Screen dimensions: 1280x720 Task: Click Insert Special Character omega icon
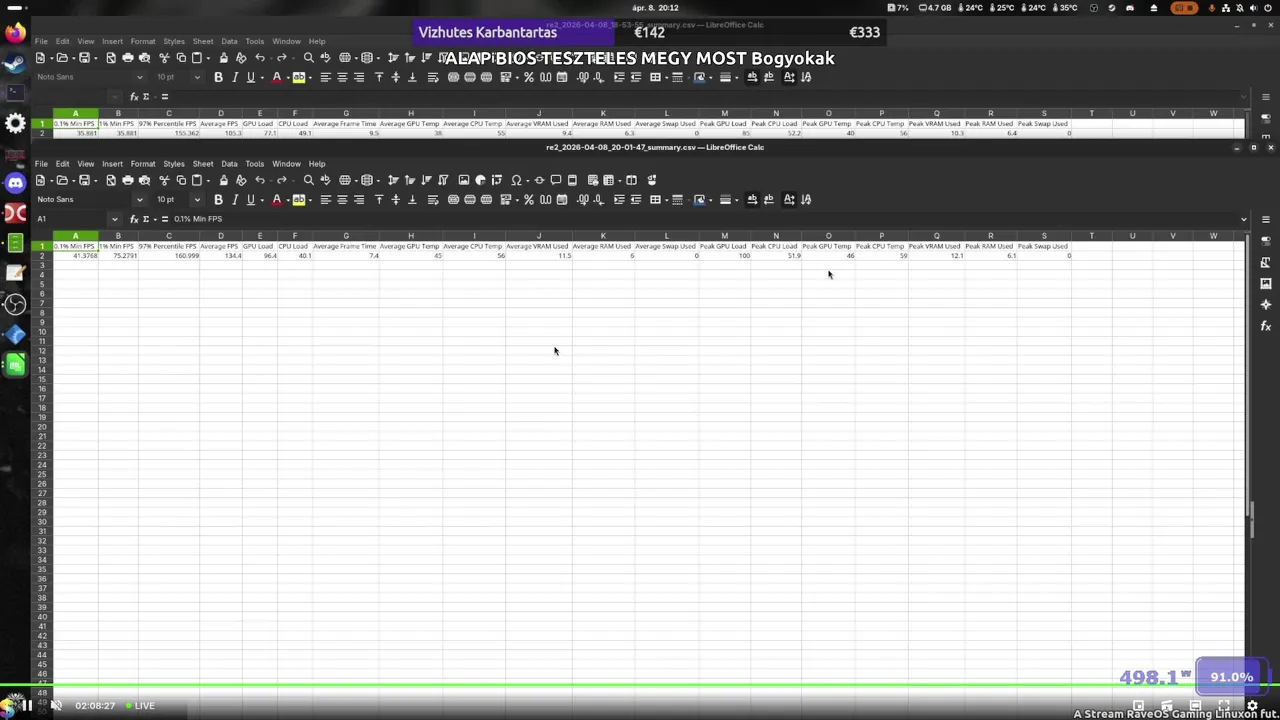click(x=516, y=180)
